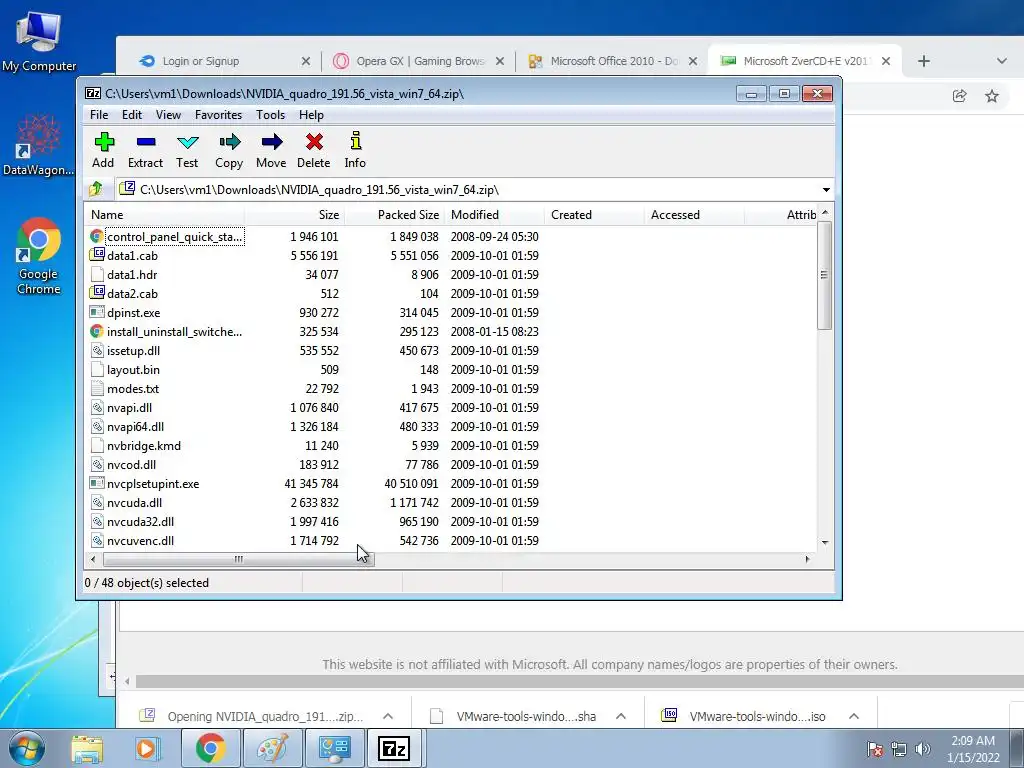This screenshot has width=1024, height=768.
Task: Open Windows Explorer in taskbar
Action: pyautogui.click(x=87, y=748)
